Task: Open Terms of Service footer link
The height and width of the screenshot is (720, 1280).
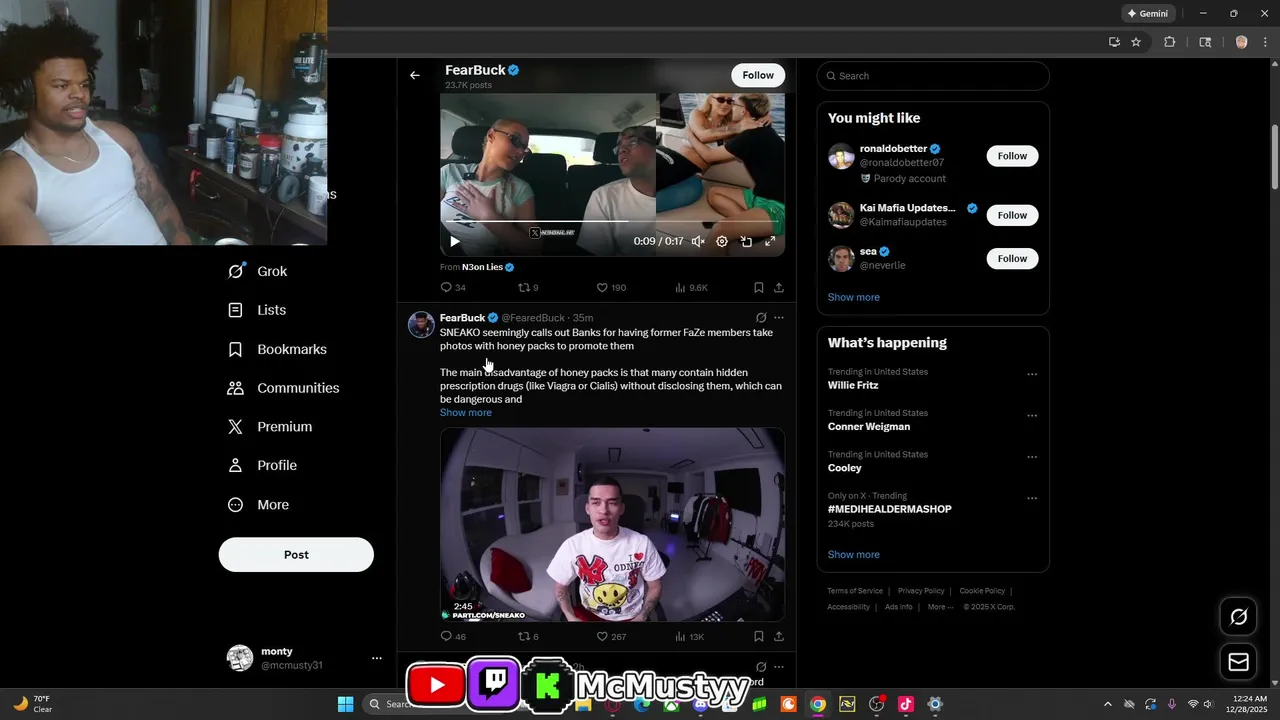Action: point(855,591)
